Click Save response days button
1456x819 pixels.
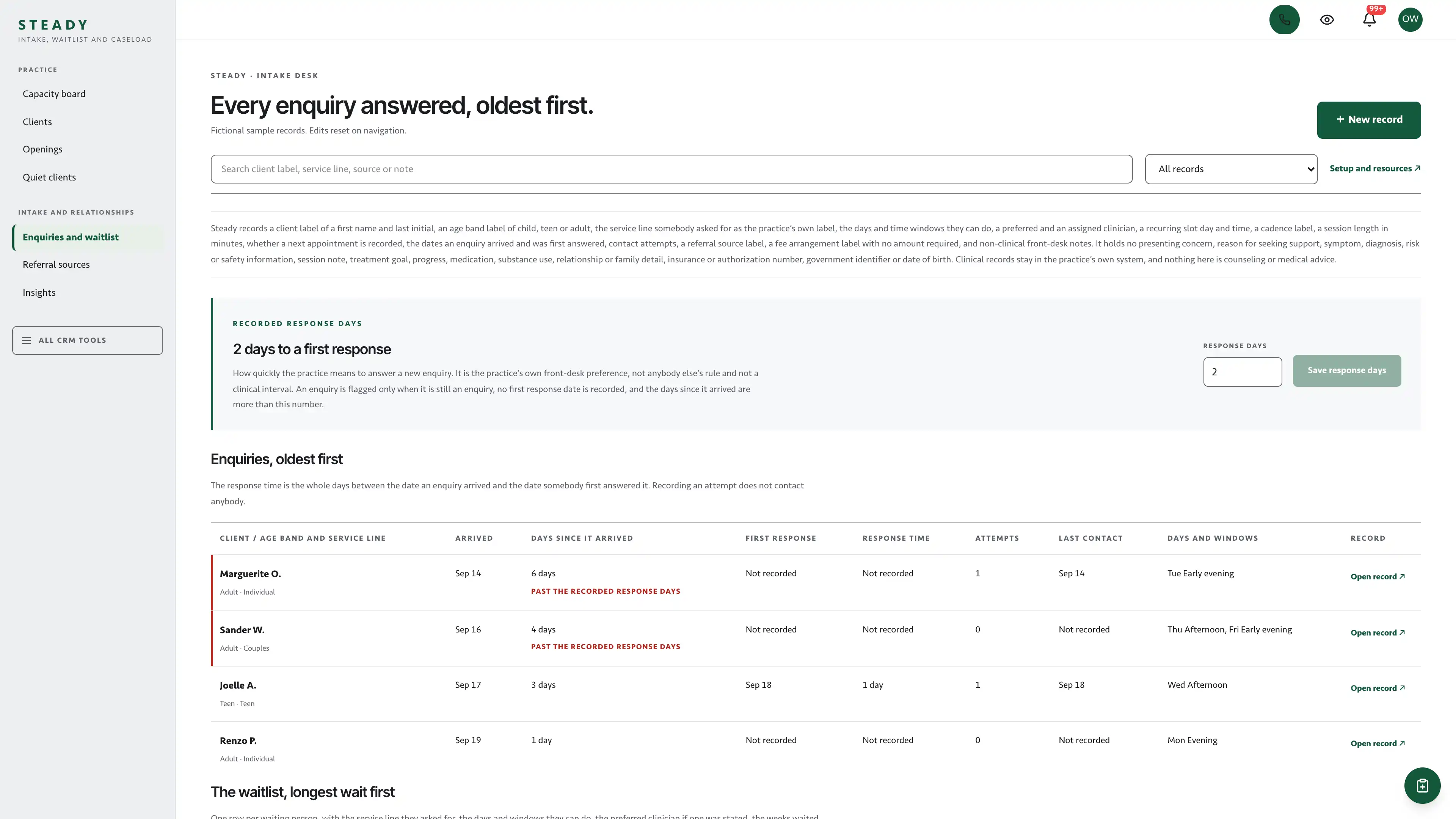[1346, 371]
